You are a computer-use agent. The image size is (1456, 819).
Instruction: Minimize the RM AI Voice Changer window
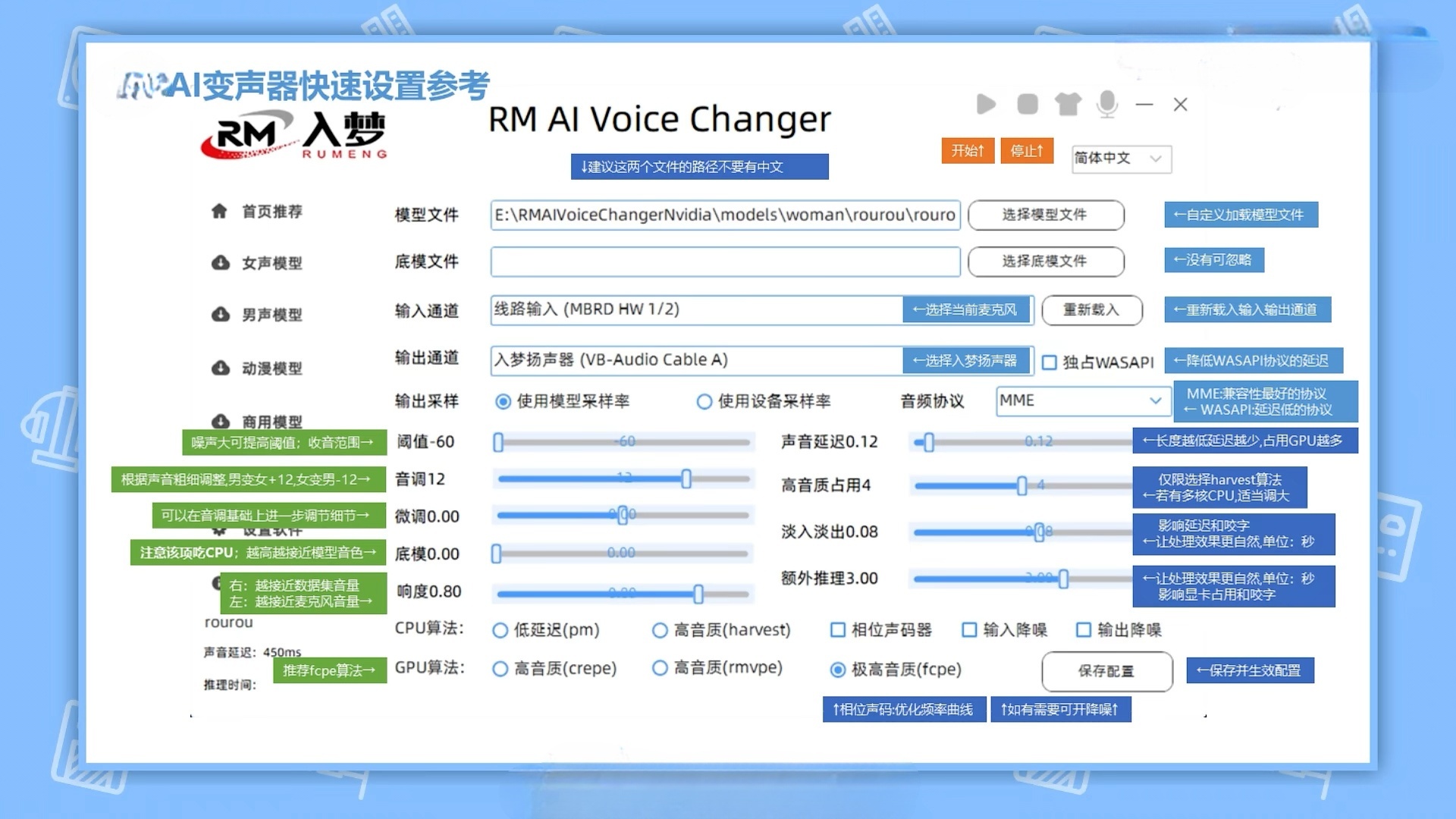[x=1144, y=104]
